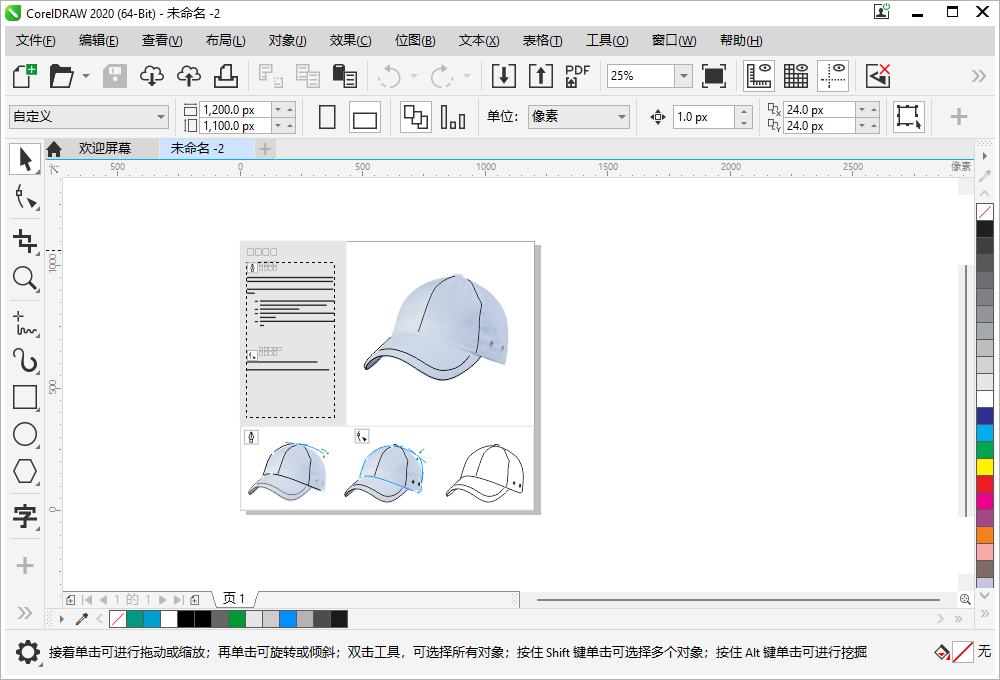Image resolution: width=1000 pixels, height=680 pixels.
Task: Switch to the 欢迎屏幕 tab
Action: pos(105,149)
